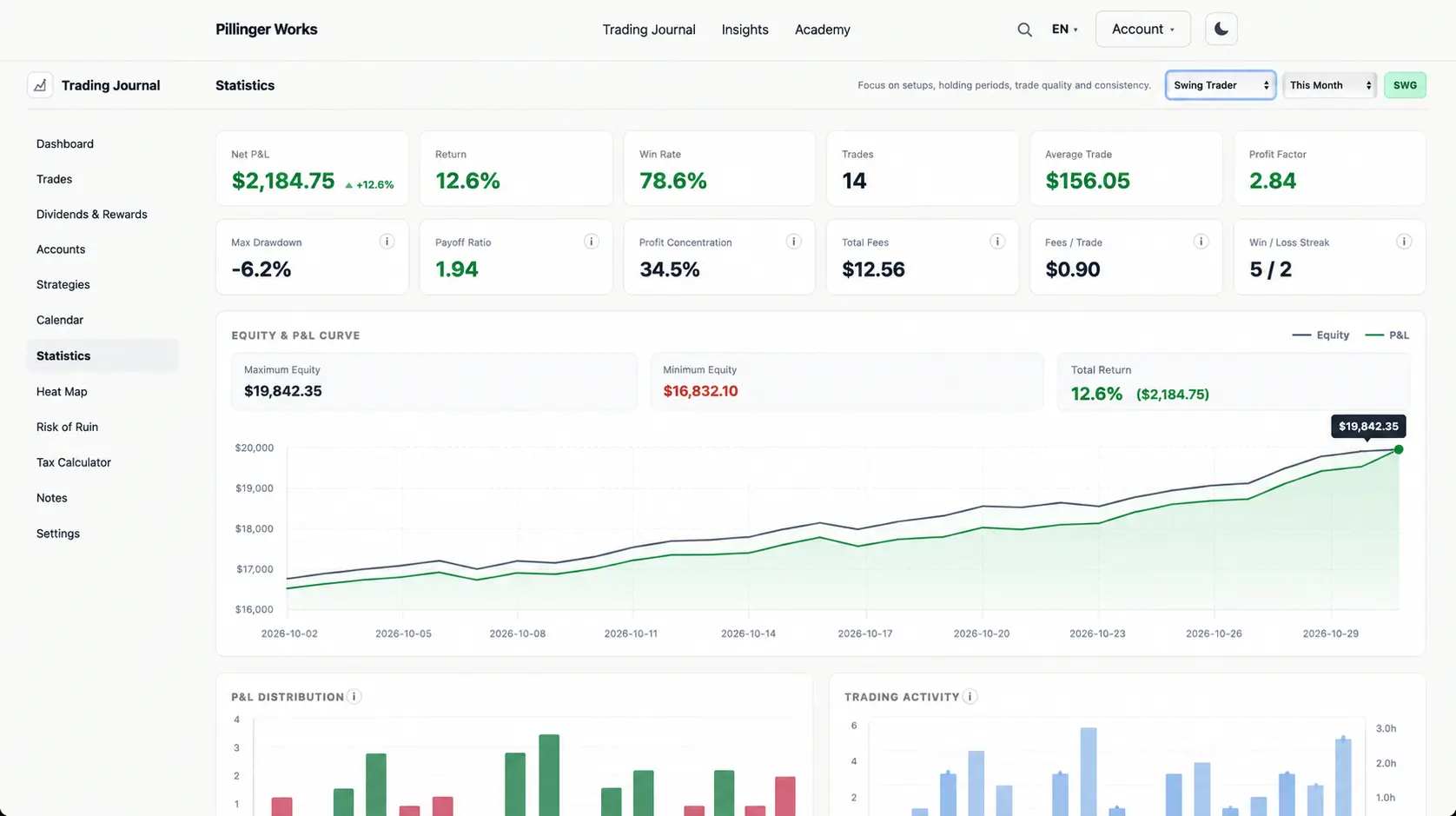The height and width of the screenshot is (816, 1456).
Task: Open the Account menu button
Action: tap(1143, 29)
